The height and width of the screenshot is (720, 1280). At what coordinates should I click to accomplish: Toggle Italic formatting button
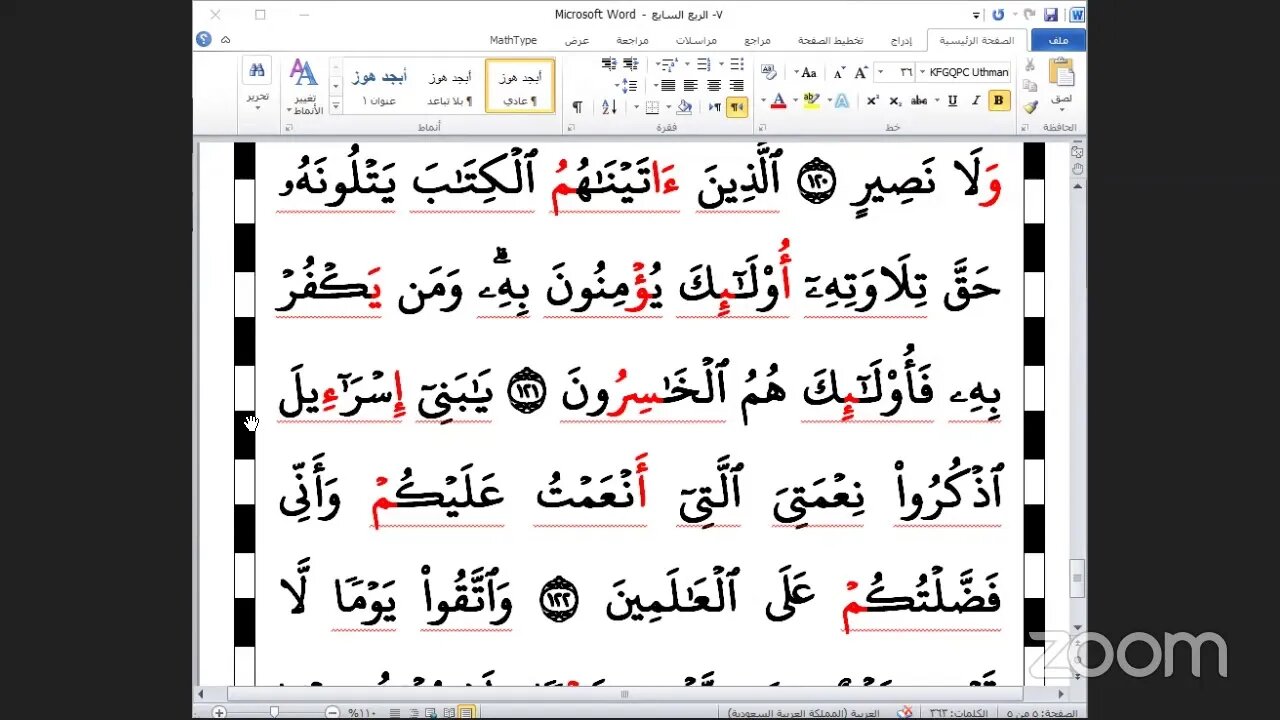[x=975, y=100]
